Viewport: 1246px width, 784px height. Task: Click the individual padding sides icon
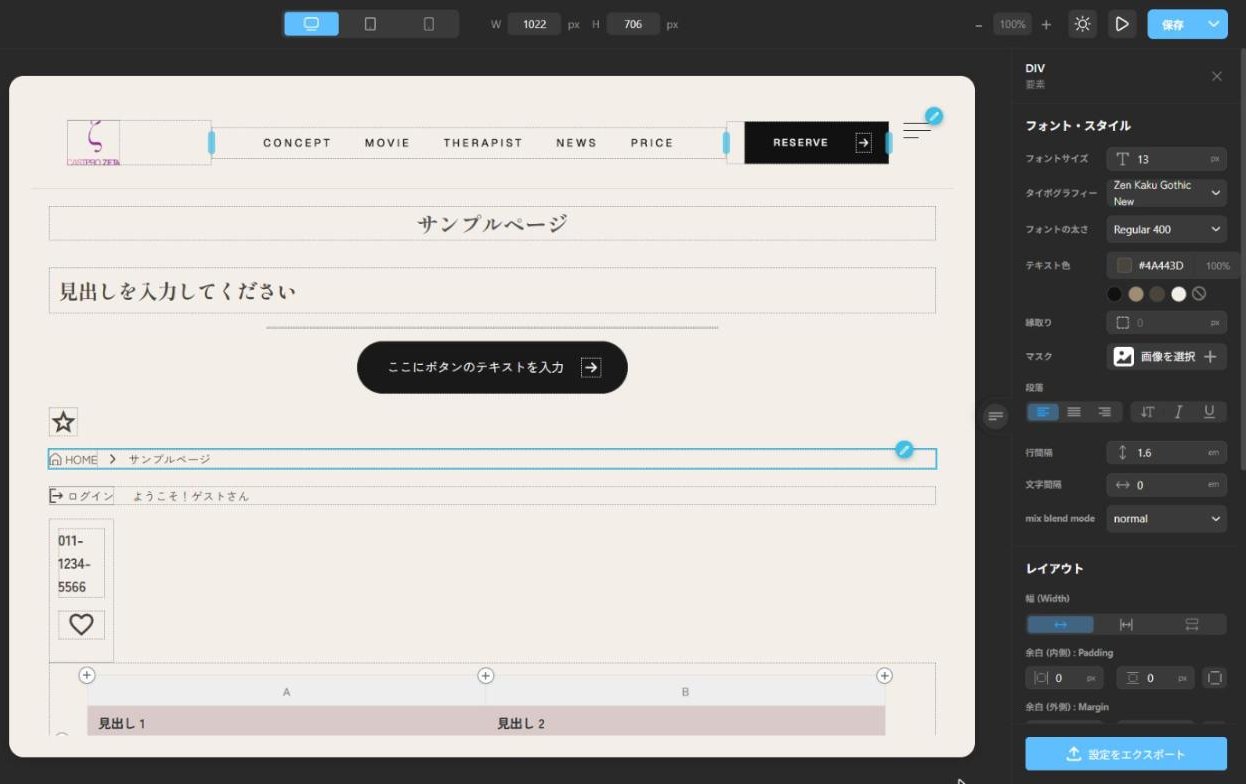1214,678
